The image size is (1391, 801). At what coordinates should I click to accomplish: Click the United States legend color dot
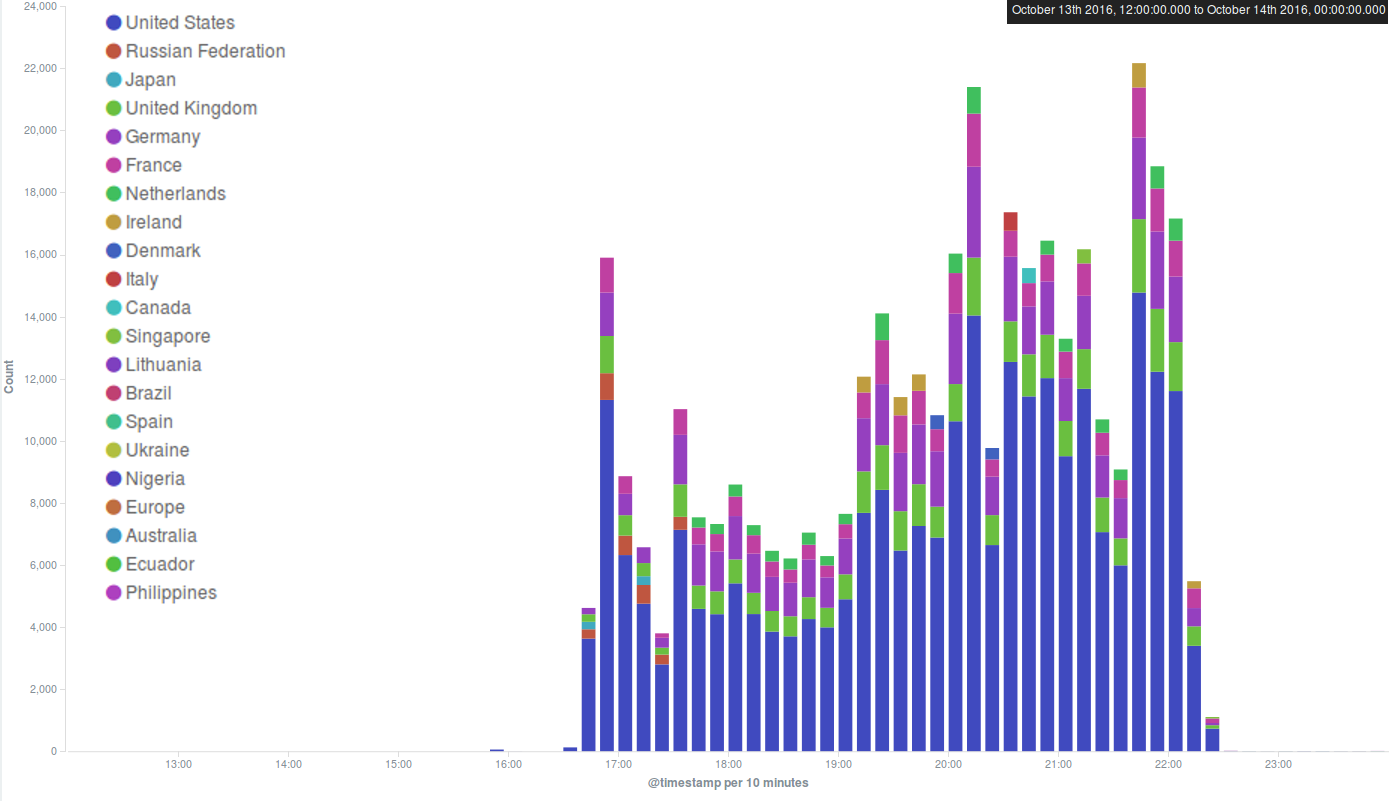[x=114, y=23]
